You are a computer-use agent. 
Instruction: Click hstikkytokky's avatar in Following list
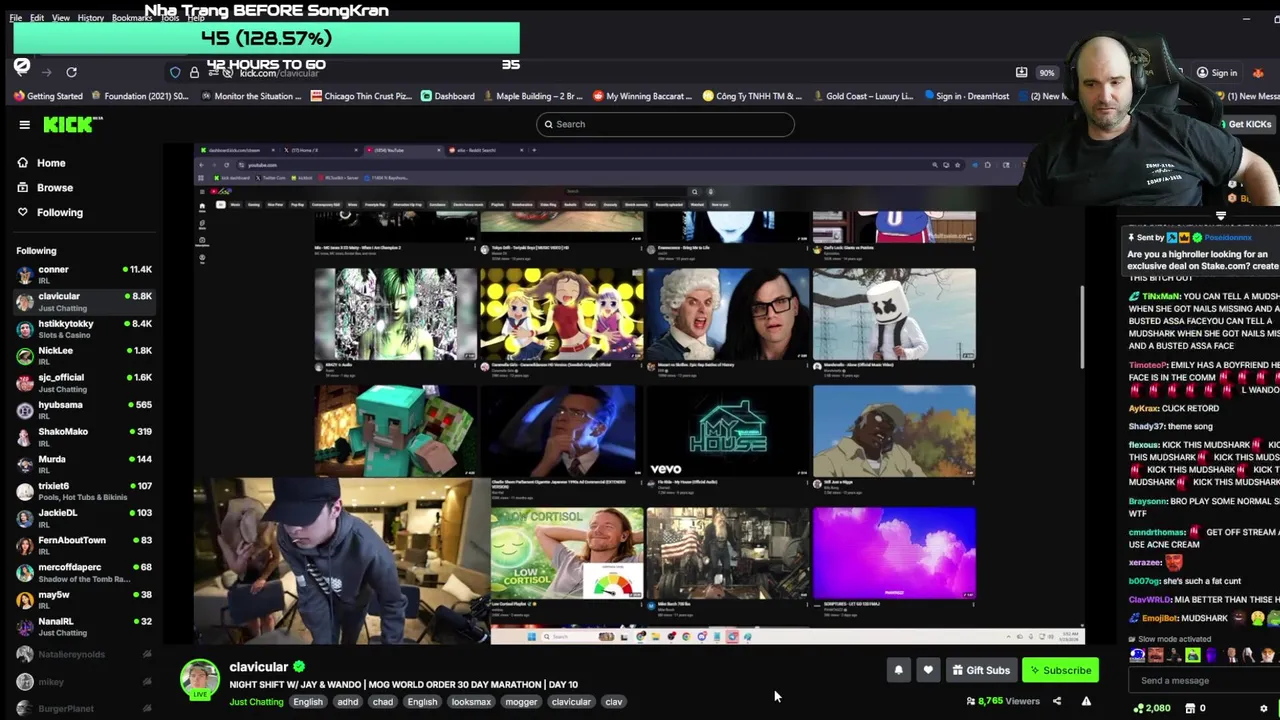[x=25, y=328]
